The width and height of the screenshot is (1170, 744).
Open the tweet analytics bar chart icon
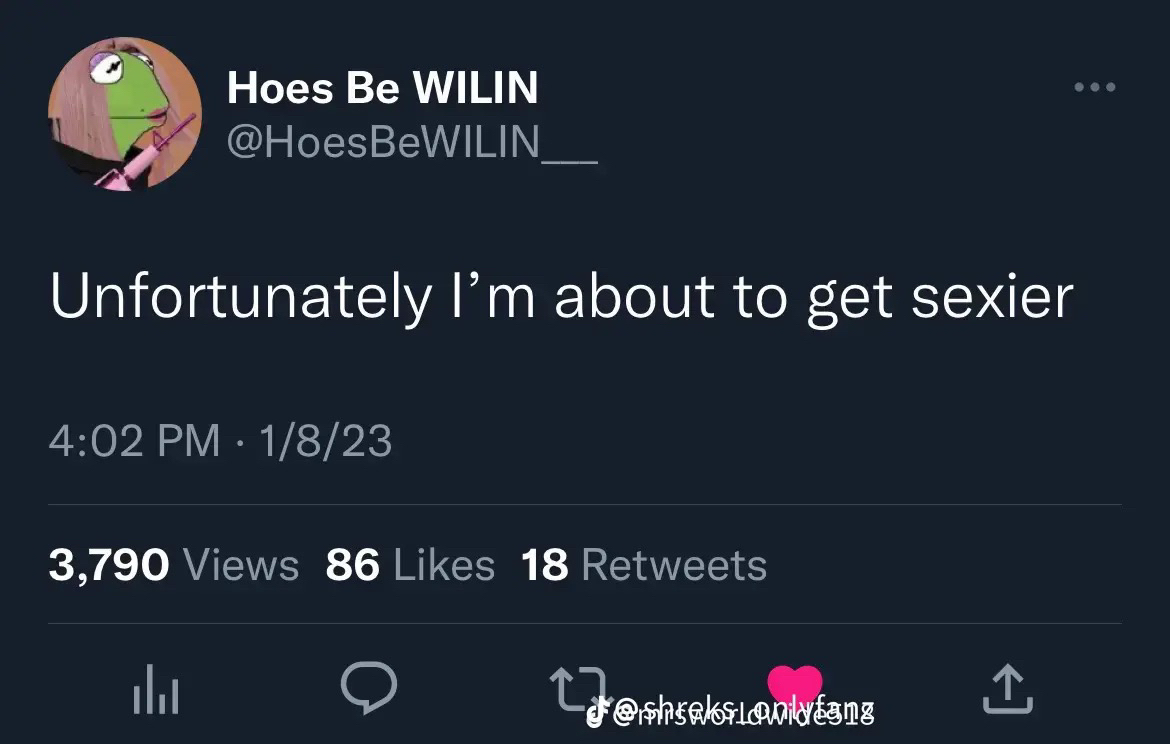155,692
